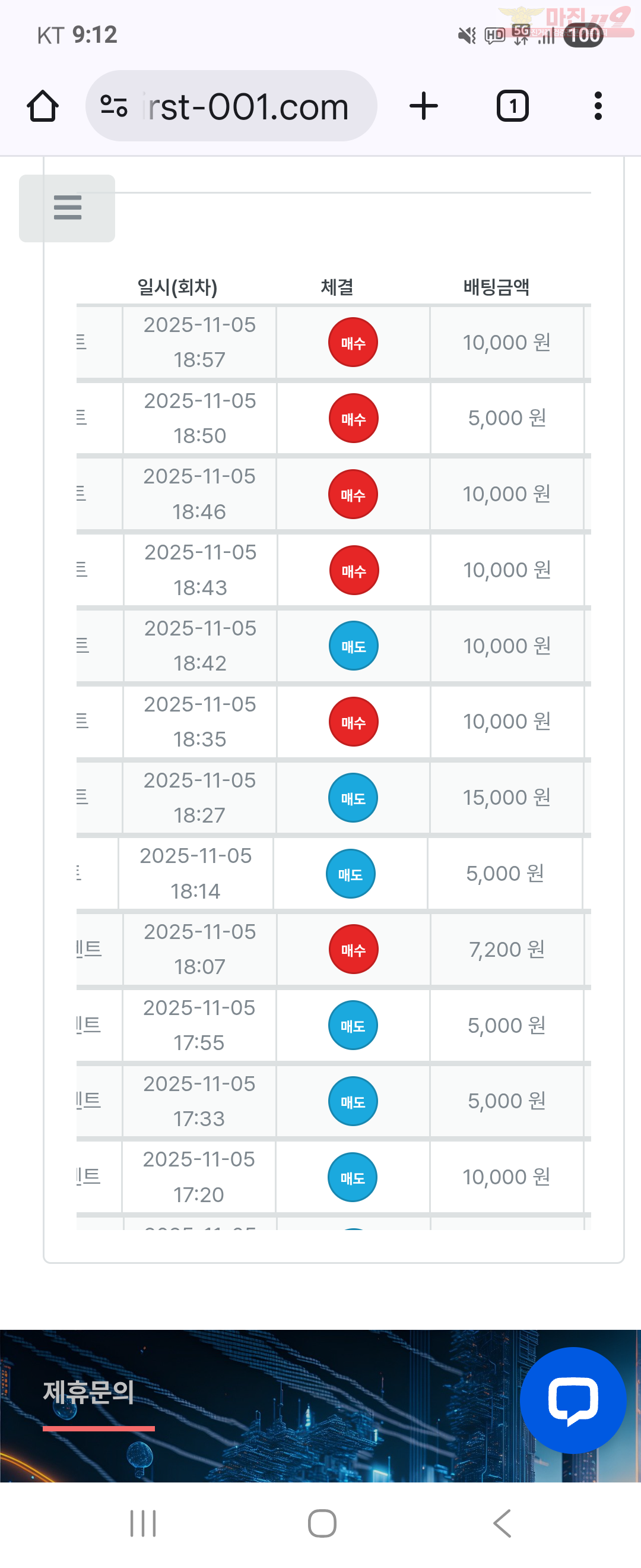
Task: Select the 체결 column header
Action: click(337, 287)
